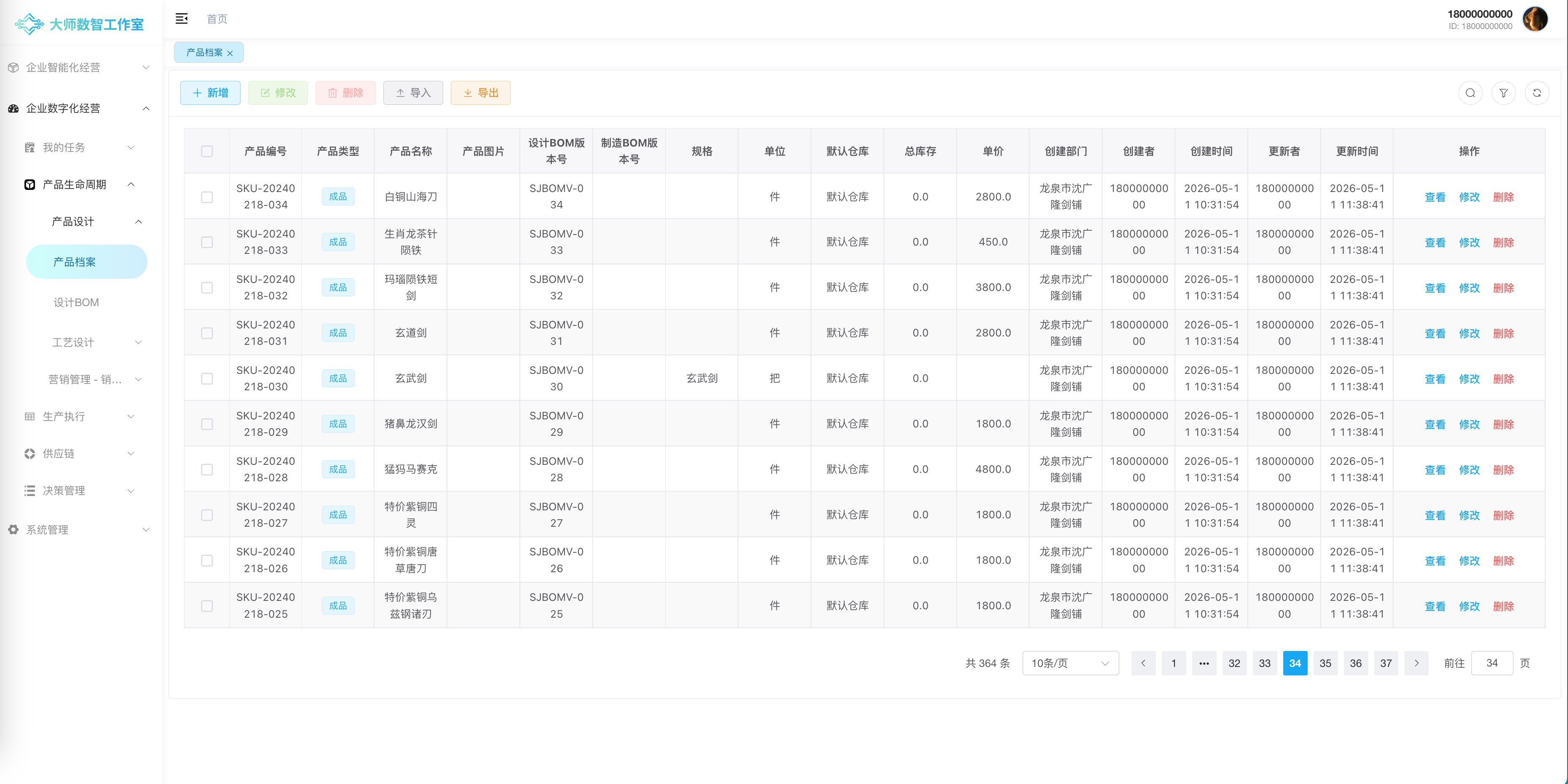Refresh the table with the reload icon
The image size is (1568, 784).
click(1537, 93)
